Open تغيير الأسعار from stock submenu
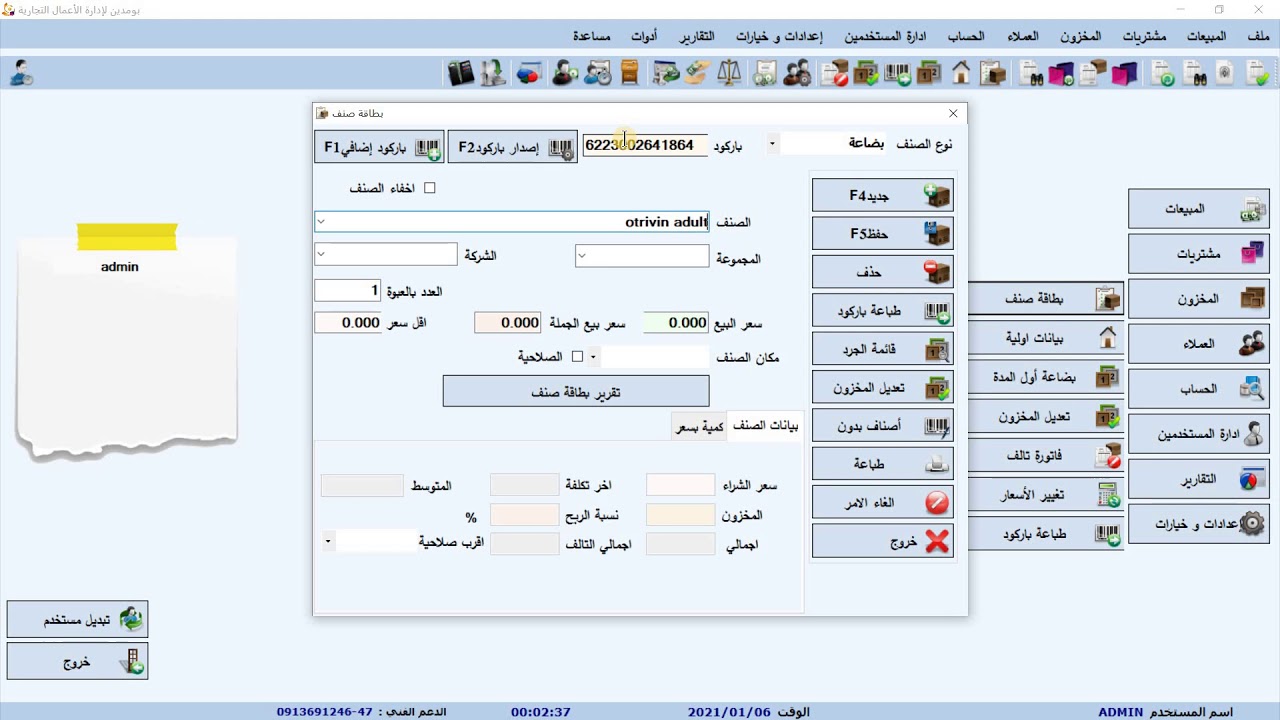 1046,494
